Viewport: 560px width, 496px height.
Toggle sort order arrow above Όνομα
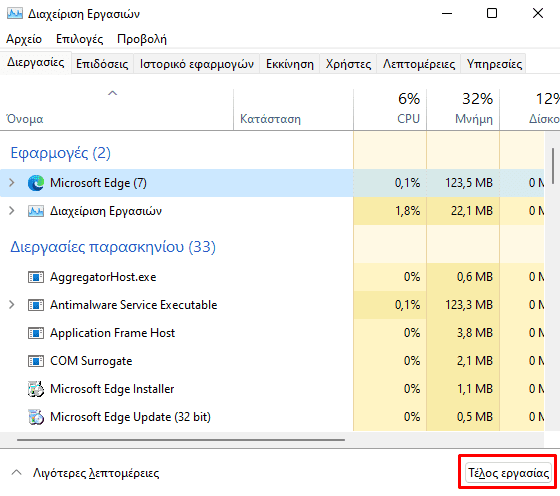pyautogui.click(x=112, y=93)
